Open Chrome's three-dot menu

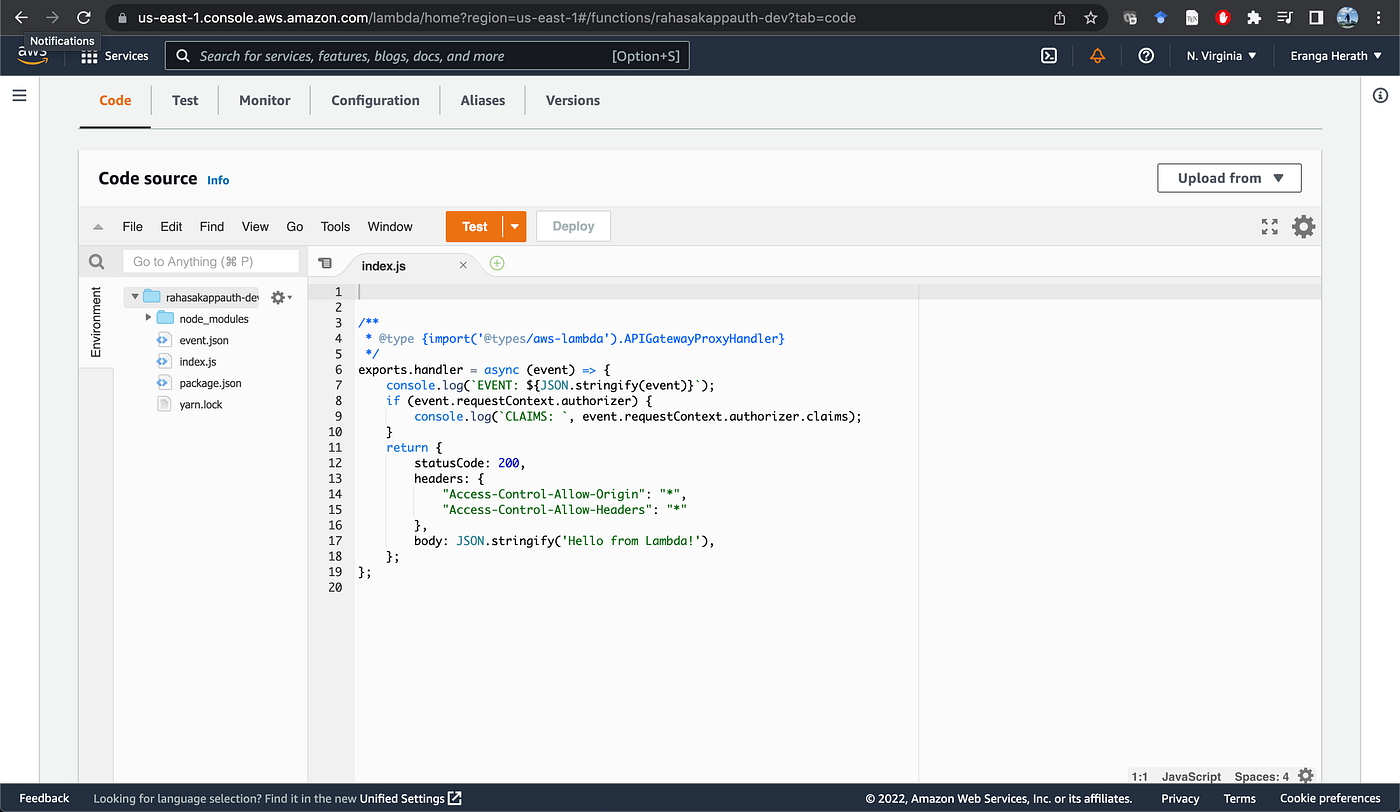tap(1380, 17)
